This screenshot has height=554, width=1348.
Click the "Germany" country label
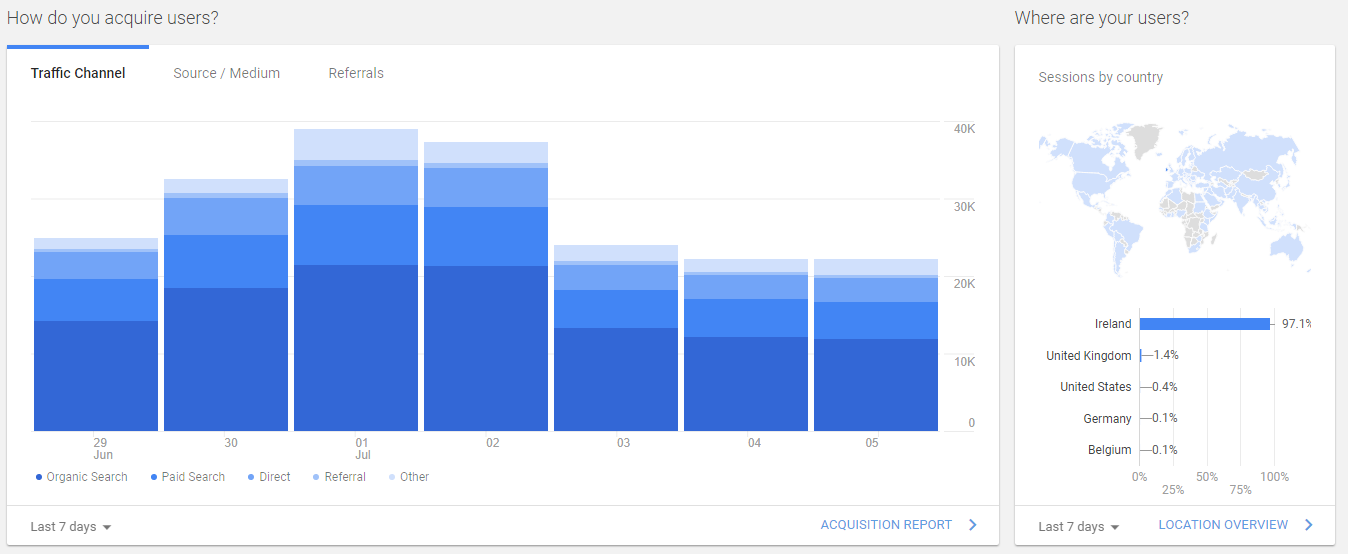(x=1107, y=419)
